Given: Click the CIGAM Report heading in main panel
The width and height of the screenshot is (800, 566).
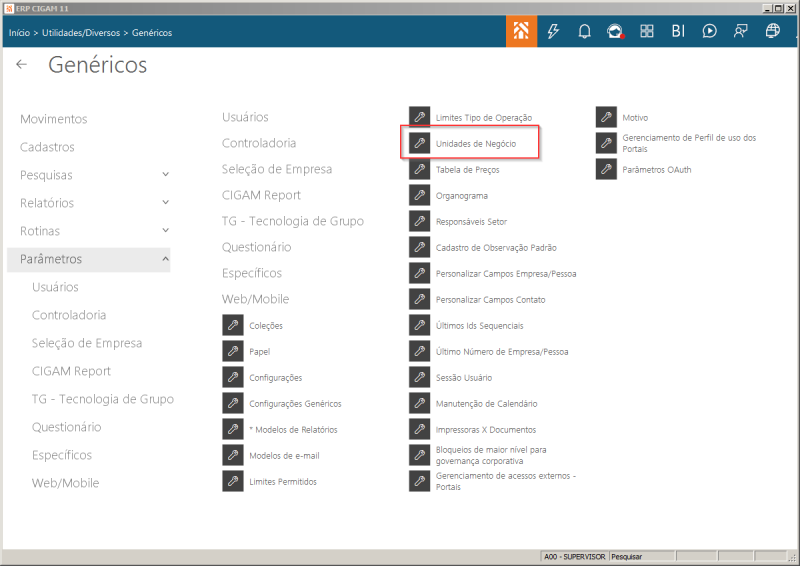Looking at the screenshot, I should (261, 195).
